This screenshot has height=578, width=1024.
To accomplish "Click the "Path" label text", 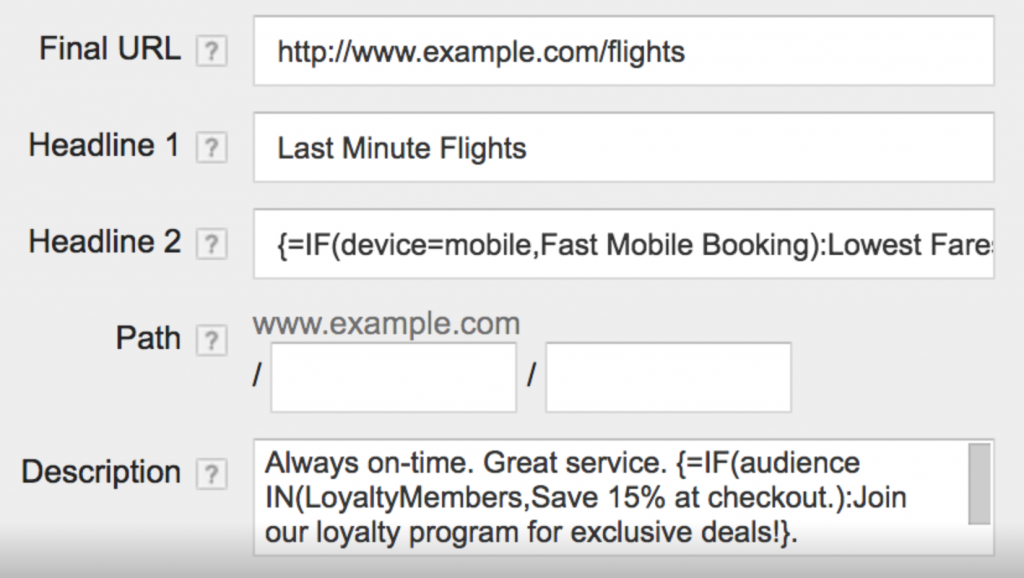I will coord(148,338).
